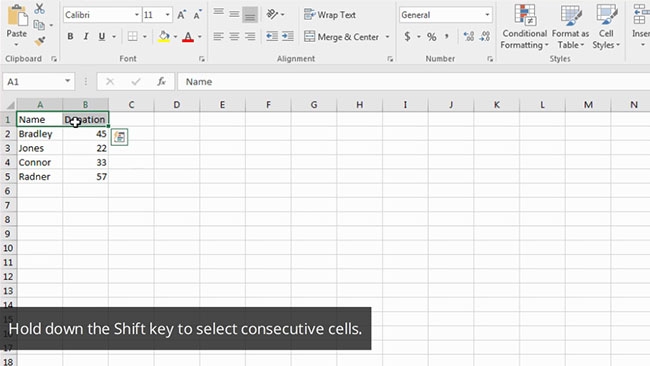
Task: Click Decrease Decimal icon
Action: click(485, 36)
